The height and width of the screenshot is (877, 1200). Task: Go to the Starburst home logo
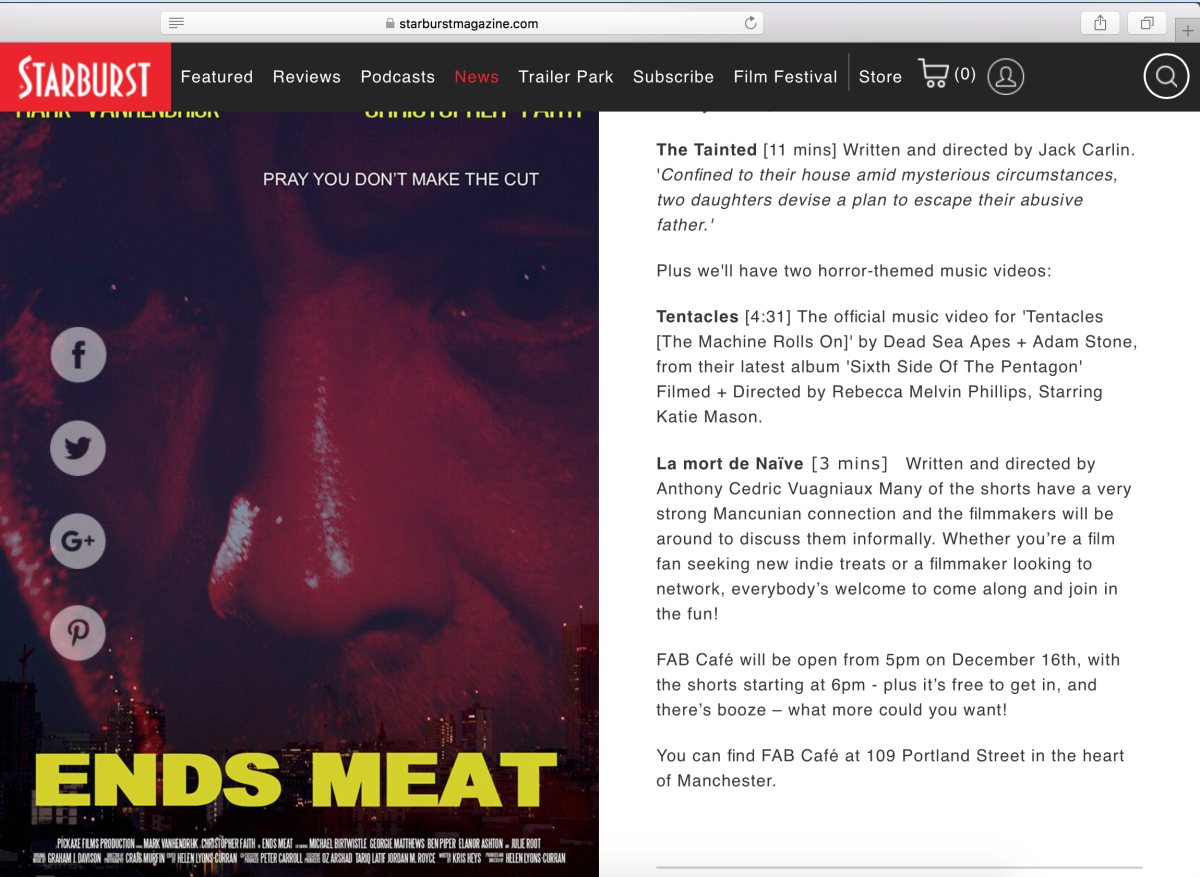point(85,77)
